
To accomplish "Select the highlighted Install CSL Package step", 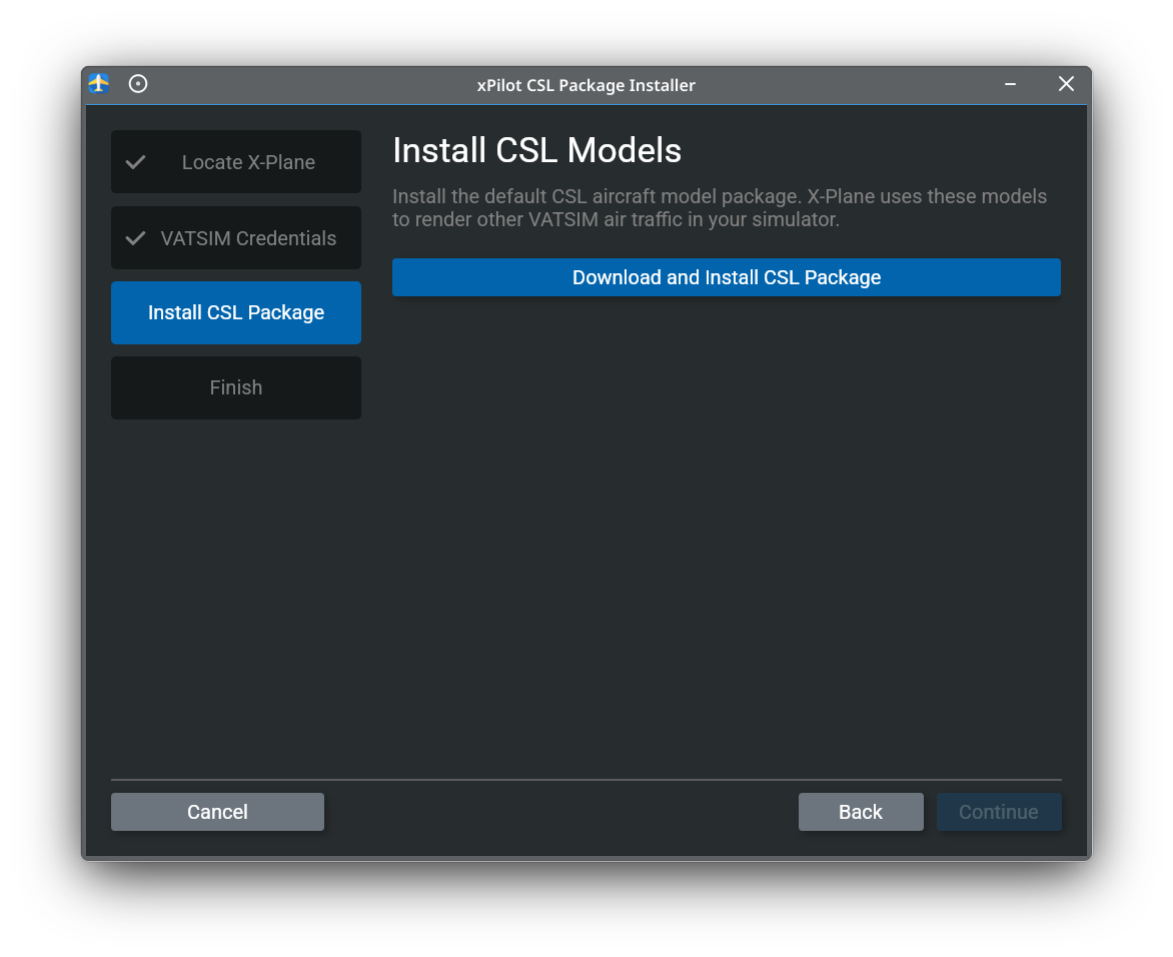I will (x=236, y=312).
